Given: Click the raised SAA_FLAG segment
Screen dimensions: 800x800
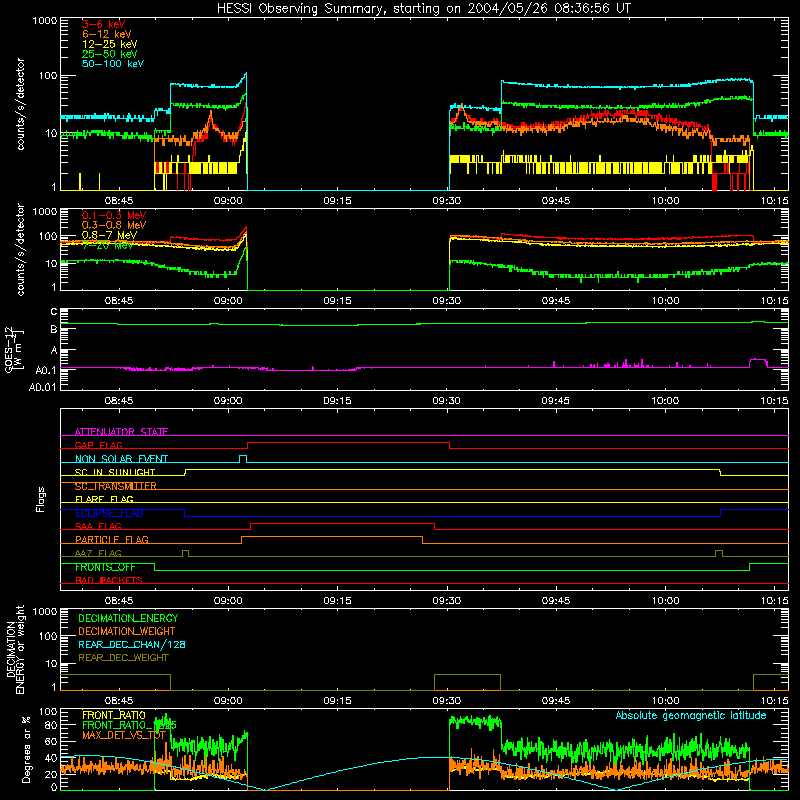Looking at the screenshot, I should (342, 523).
